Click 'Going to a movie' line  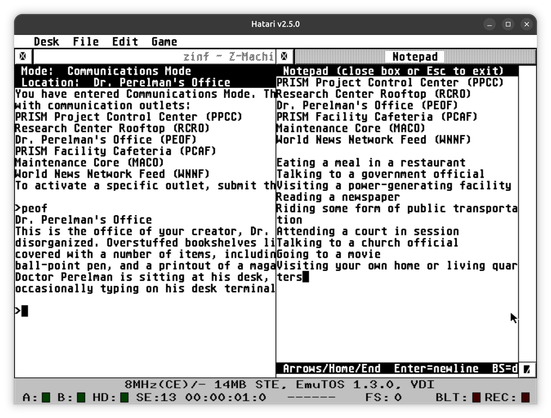coord(329,254)
